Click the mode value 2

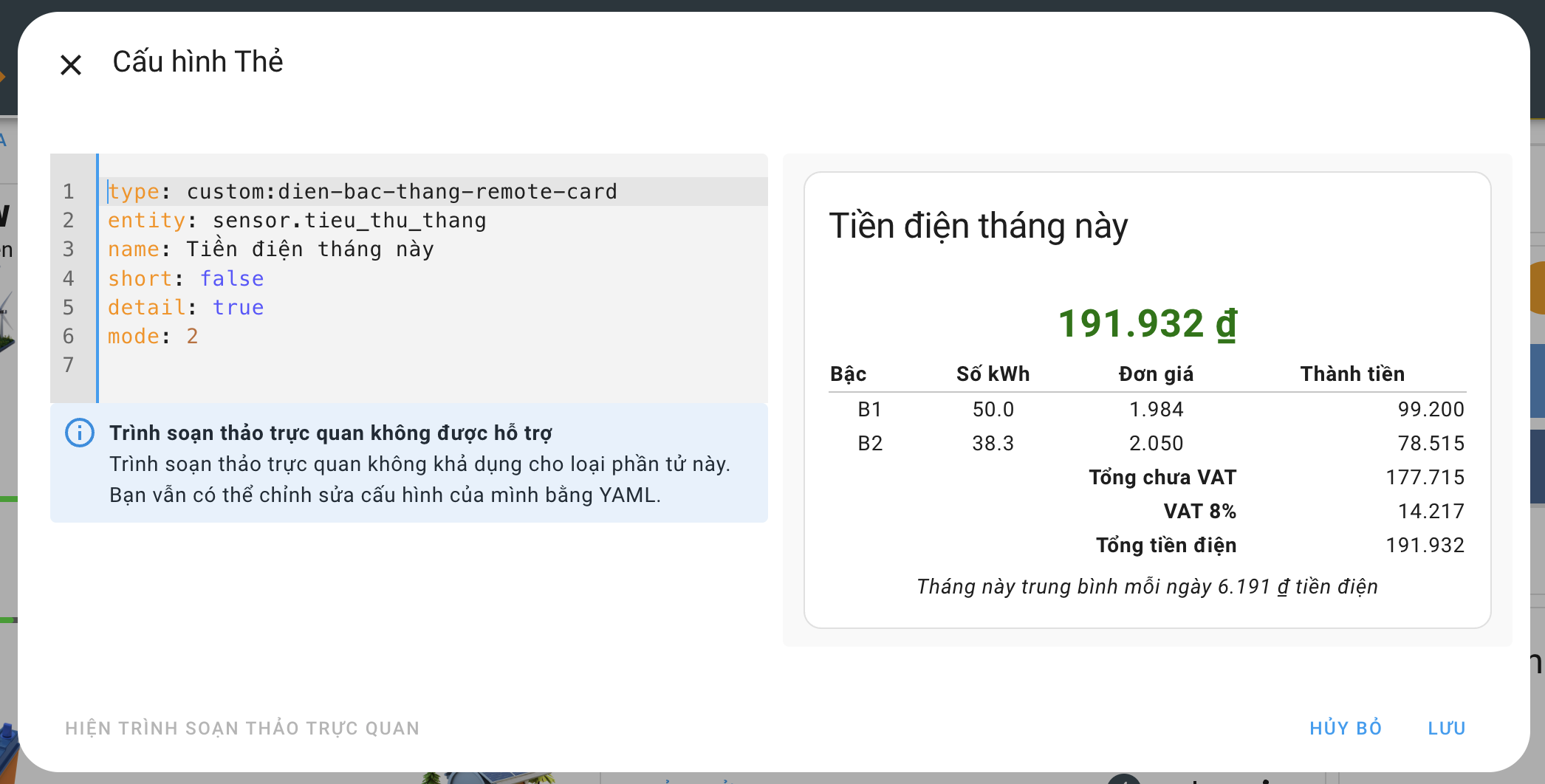pos(192,336)
